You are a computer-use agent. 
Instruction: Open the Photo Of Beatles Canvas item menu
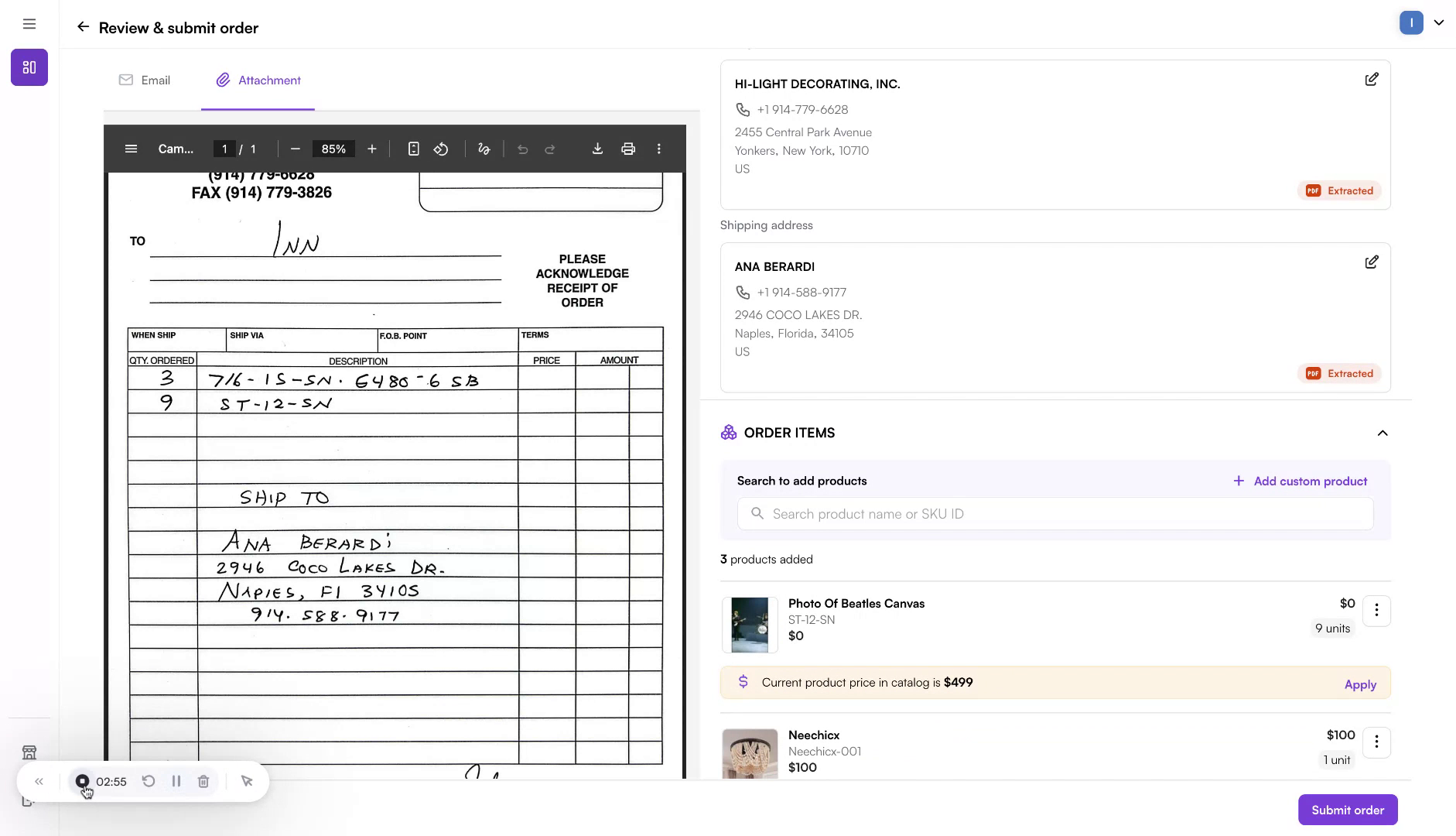coord(1376,611)
